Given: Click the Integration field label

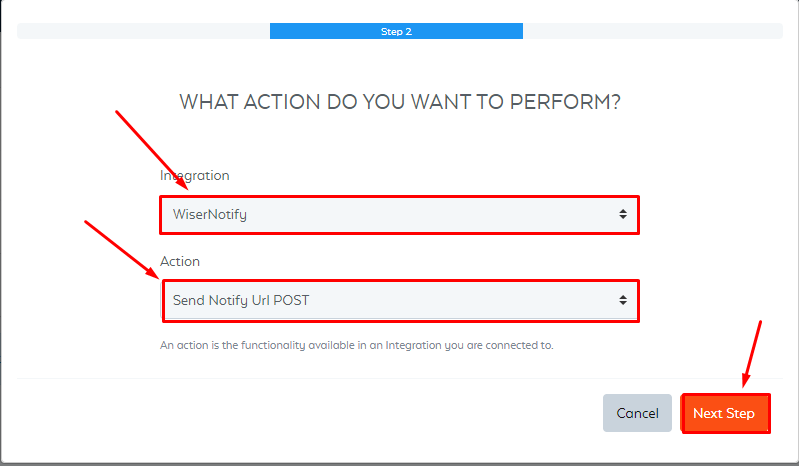Looking at the screenshot, I should (x=195, y=175).
